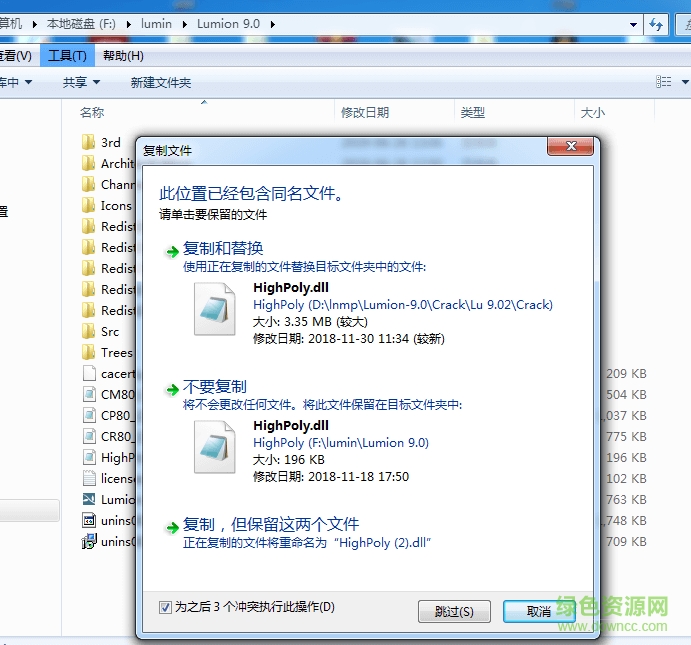Sort by 大小 column header
Screen dimensions: 691x645
coord(593,112)
